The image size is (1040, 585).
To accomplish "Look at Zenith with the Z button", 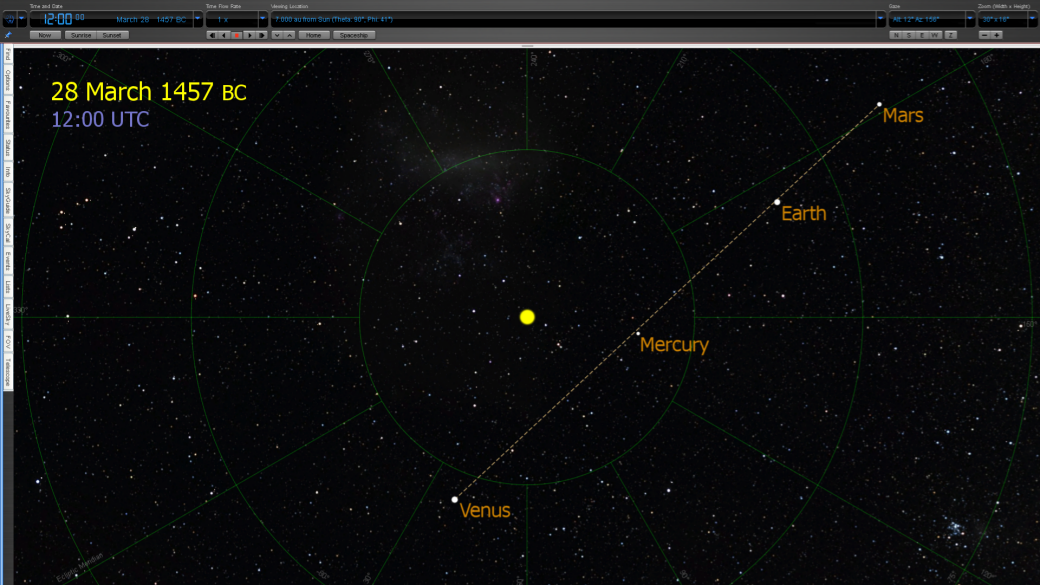I will (950, 35).
